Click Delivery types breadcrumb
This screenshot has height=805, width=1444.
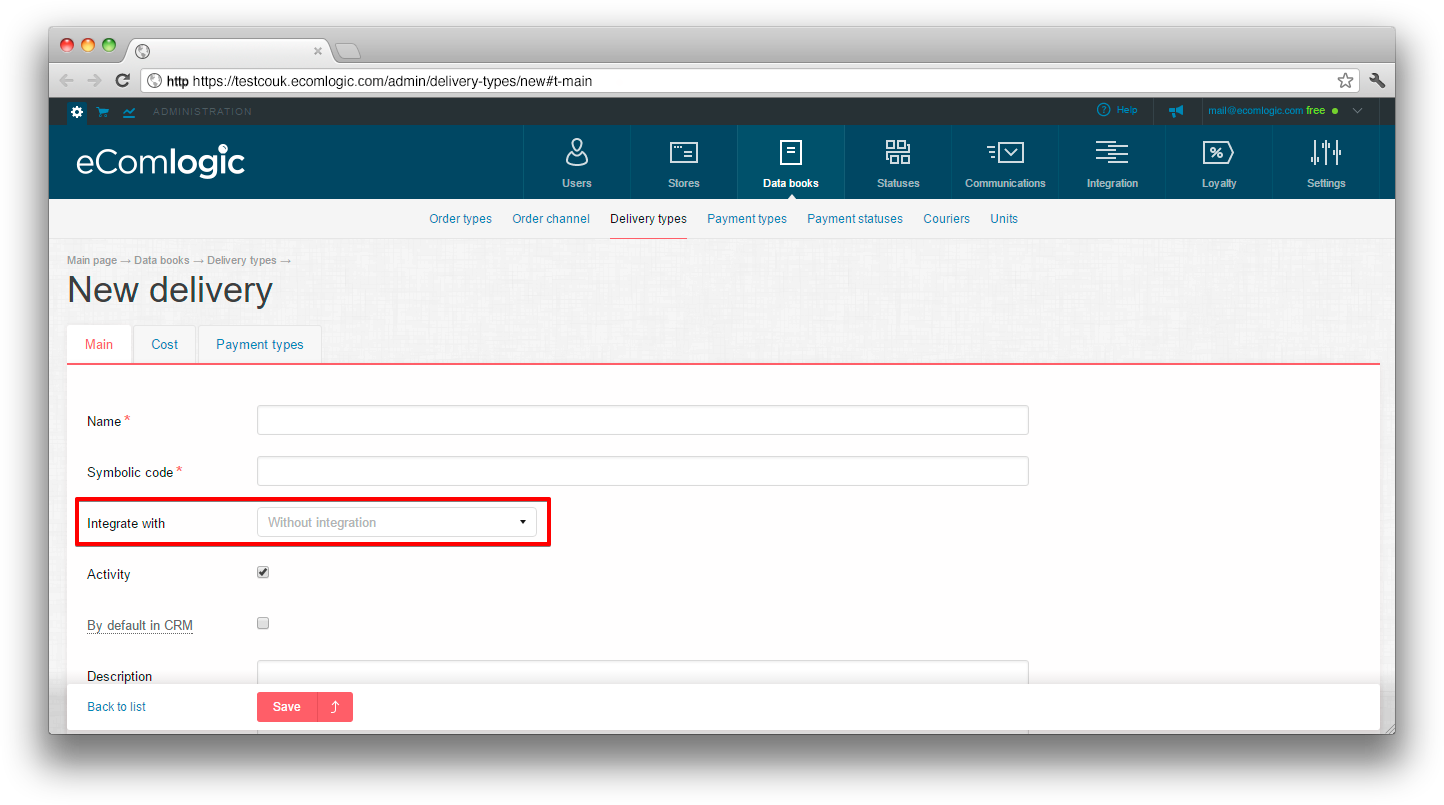coord(242,260)
